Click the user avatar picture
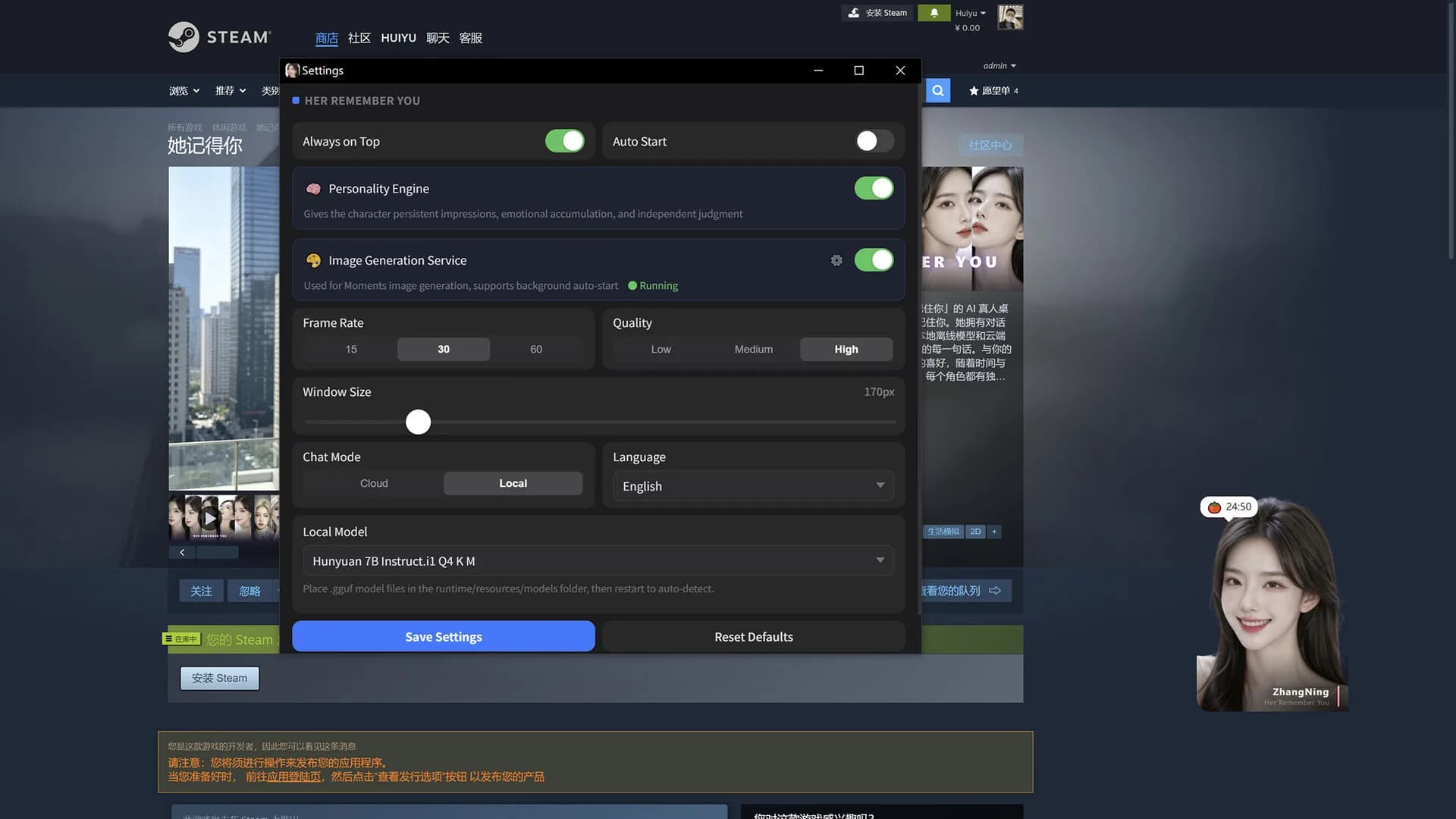Viewport: 1456px width, 819px height. point(1010,17)
